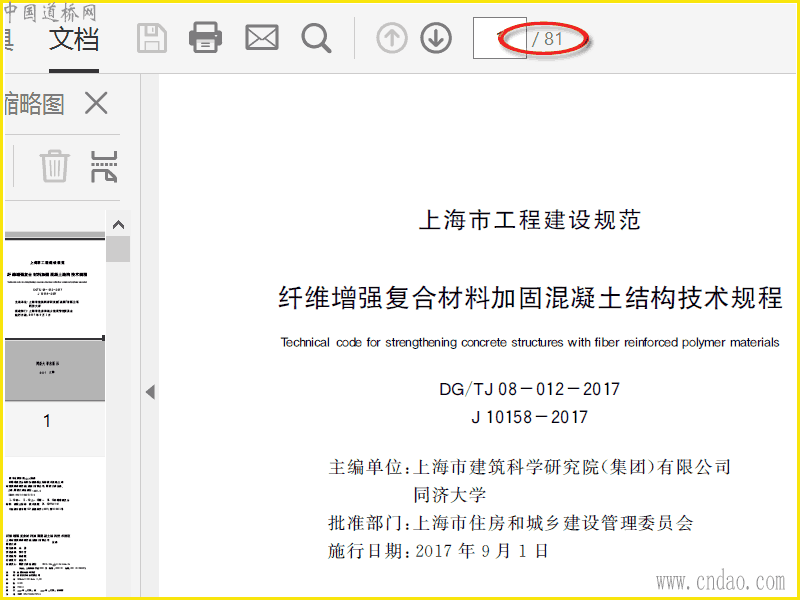Close the thumbnails panel
Viewport: 800px width, 600px height.
point(96,104)
